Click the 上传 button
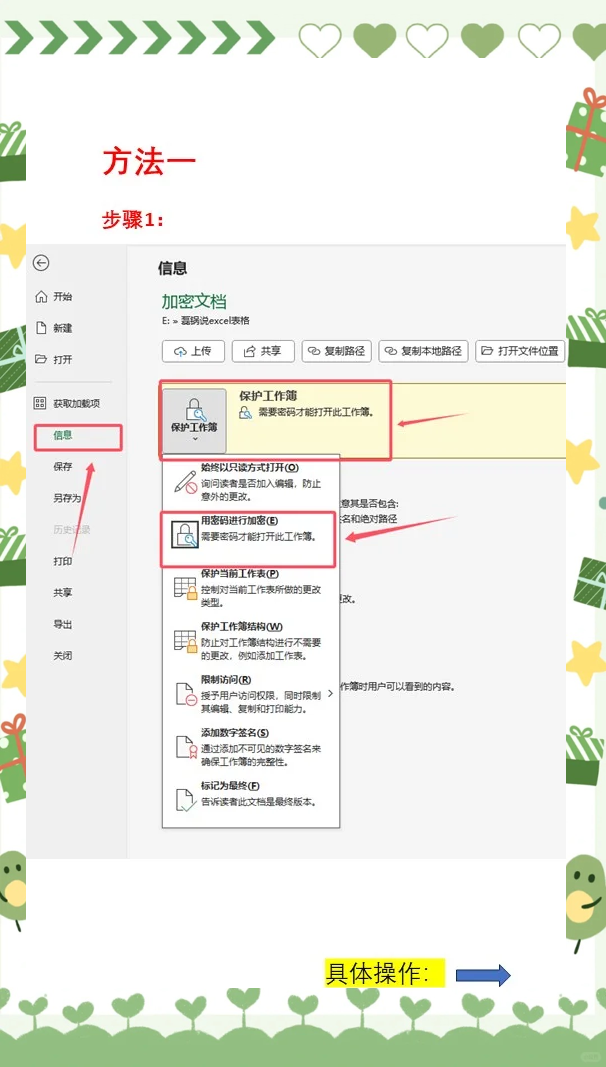Image resolution: width=606 pixels, height=1067 pixels. pos(193,351)
